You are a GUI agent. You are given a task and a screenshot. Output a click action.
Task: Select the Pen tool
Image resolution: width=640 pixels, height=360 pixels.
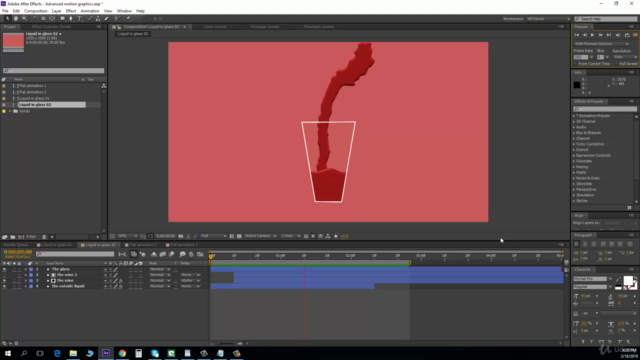click(71, 18)
